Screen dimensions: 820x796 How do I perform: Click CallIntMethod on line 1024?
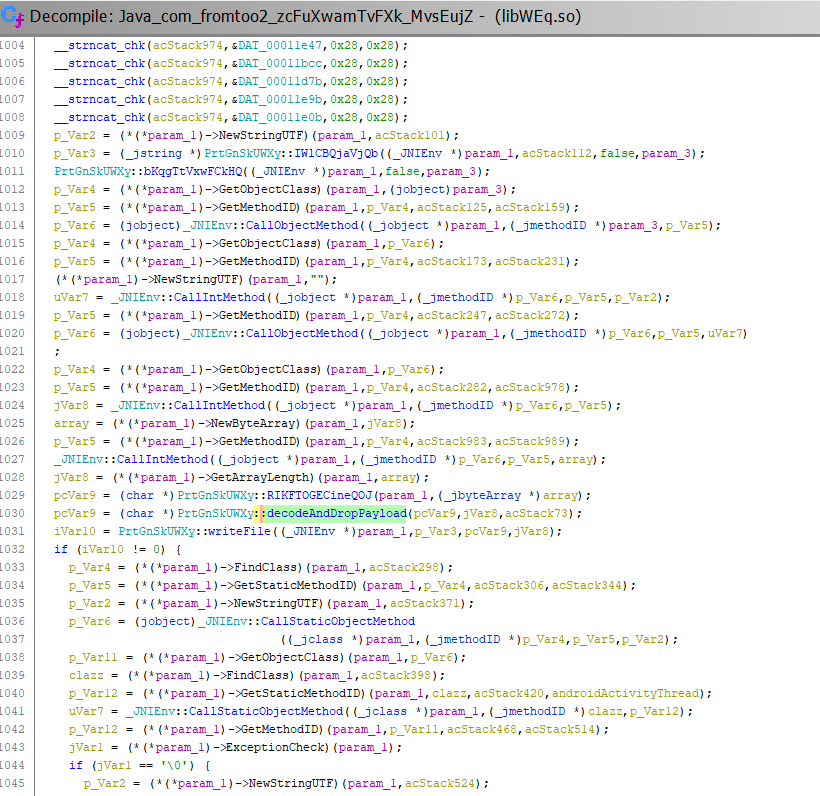point(219,405)
